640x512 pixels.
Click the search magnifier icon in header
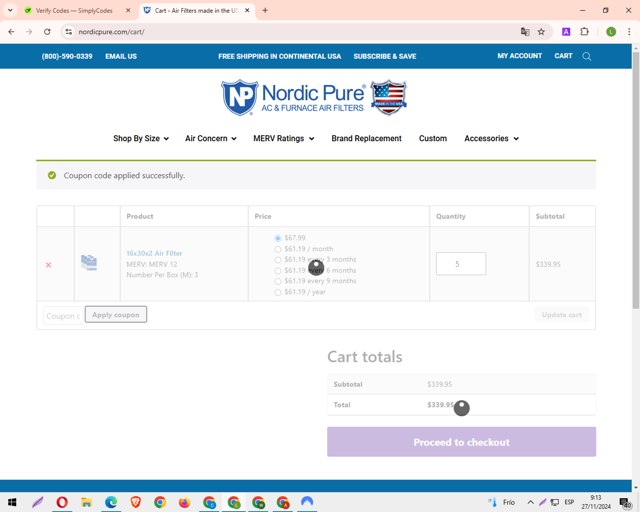pyautogui.click(x=587, y=56)
